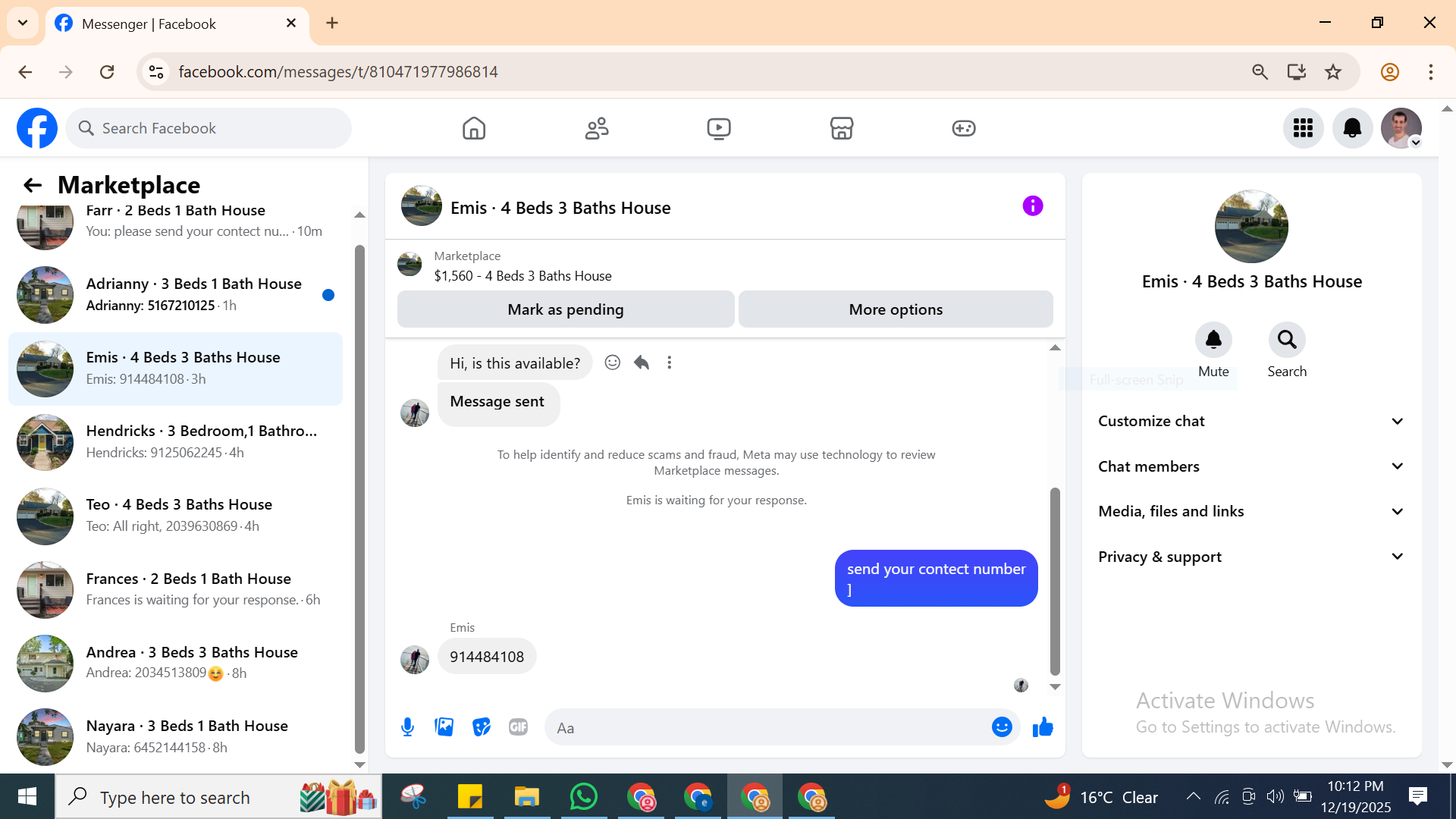Expand Media, files and links section

(1251, 511)
